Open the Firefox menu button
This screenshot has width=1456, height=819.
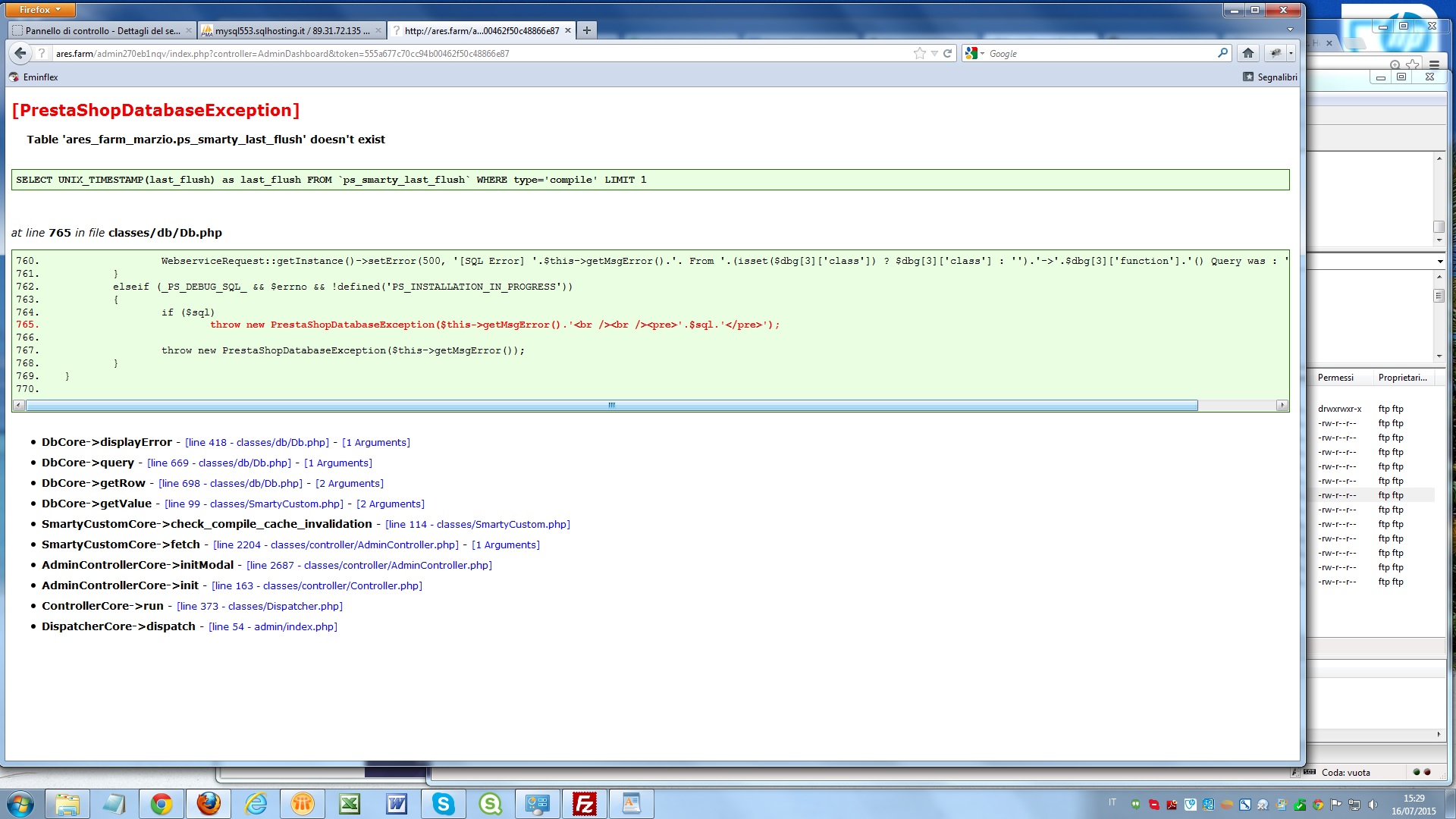pos(41,10)
